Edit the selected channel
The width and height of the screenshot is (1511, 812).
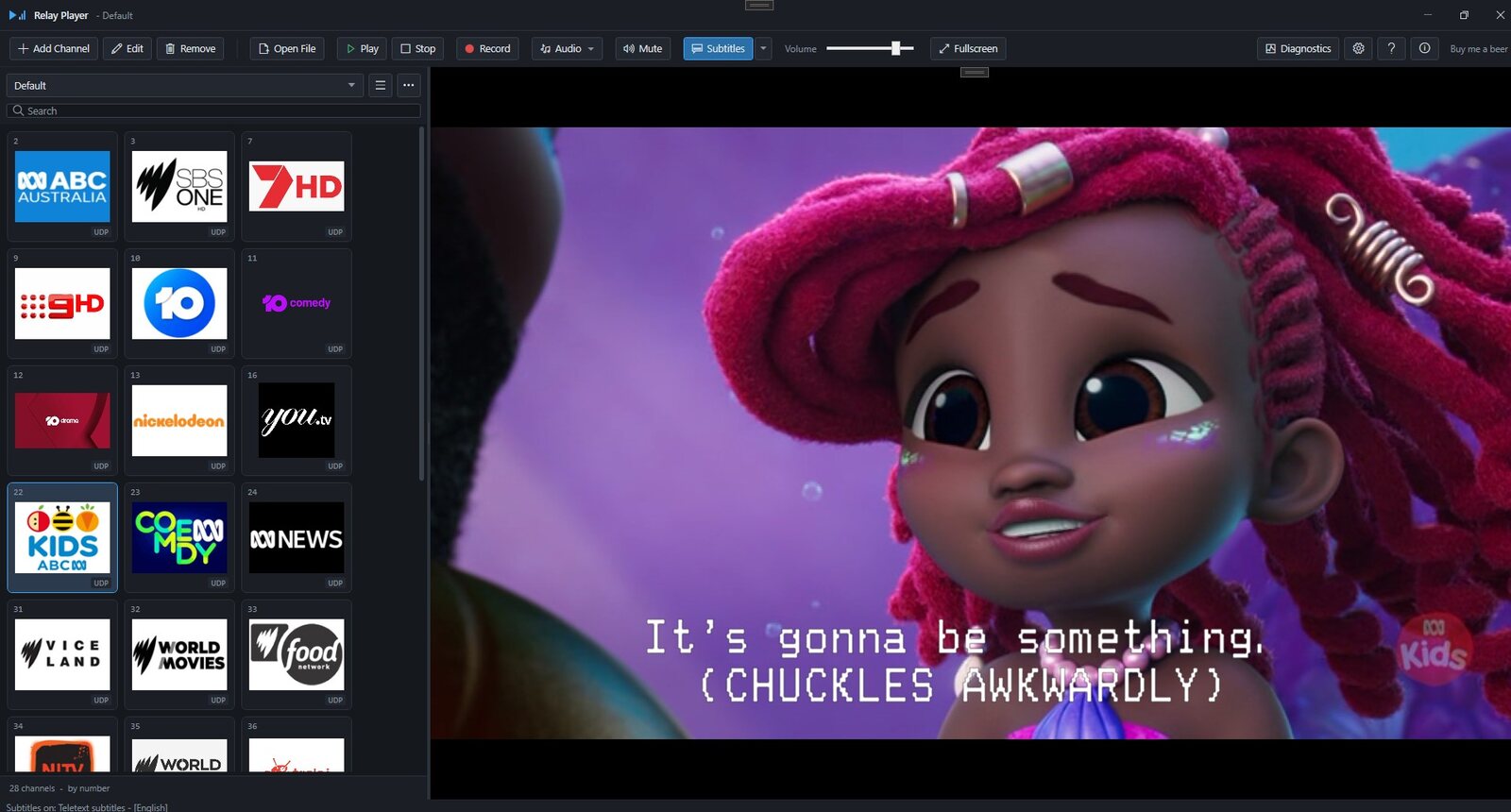tap(127, 48)
